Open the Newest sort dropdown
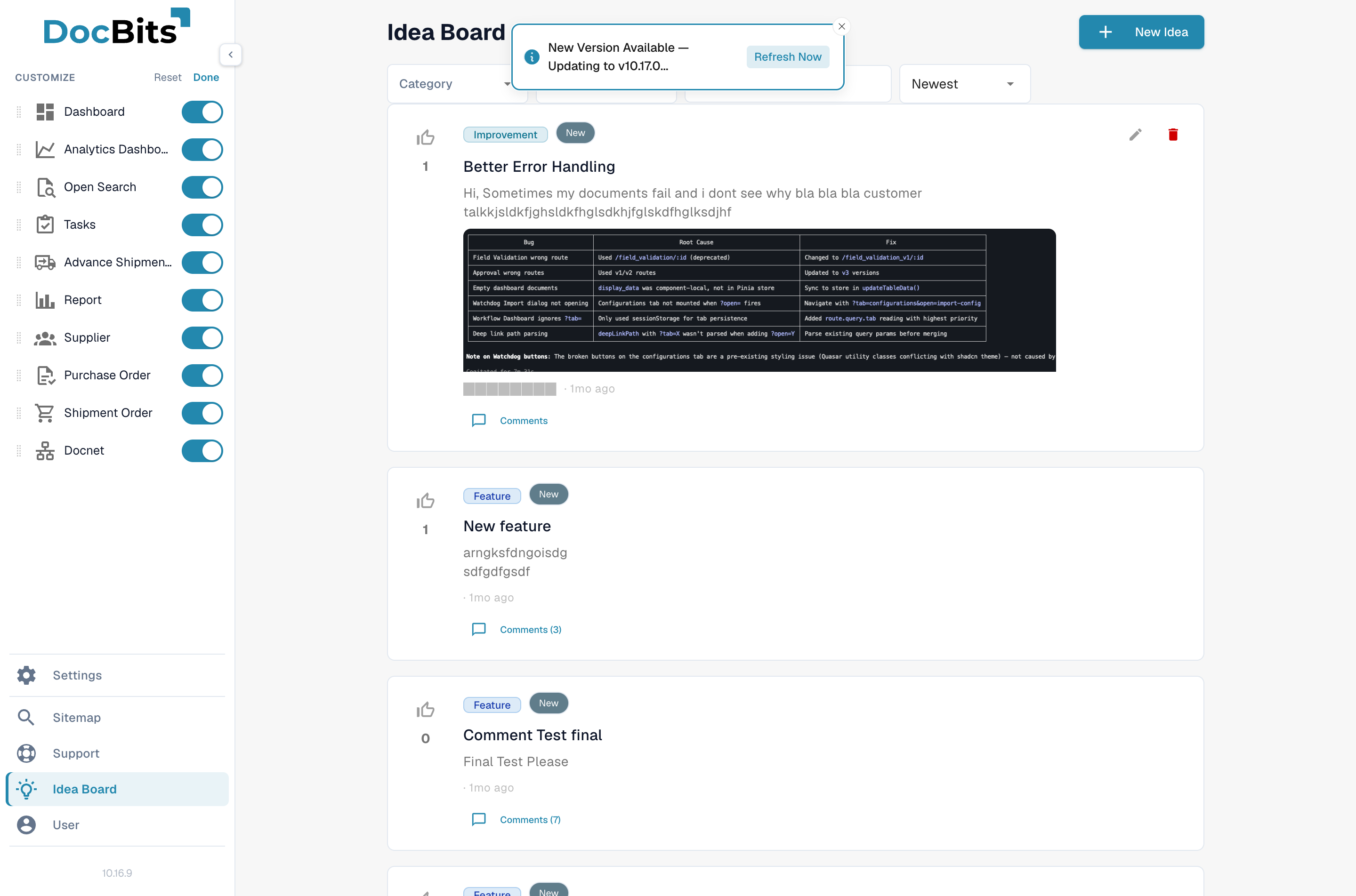The height and width of the screenshot is (896, 1356). tap(965, 84)
